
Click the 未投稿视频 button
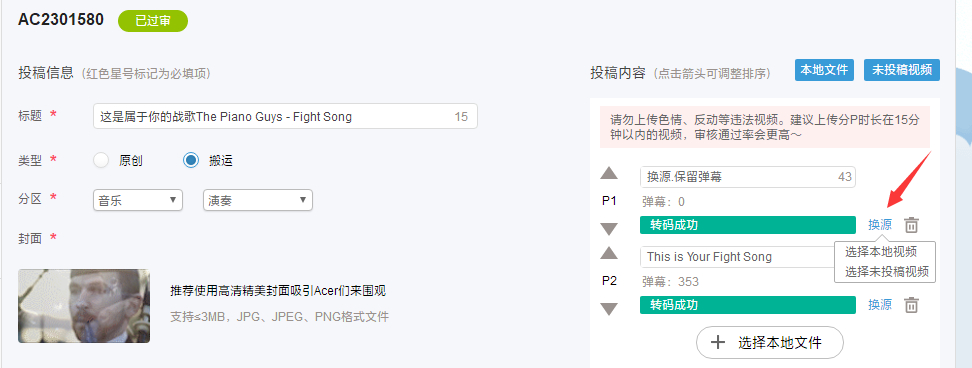point(902,70)
